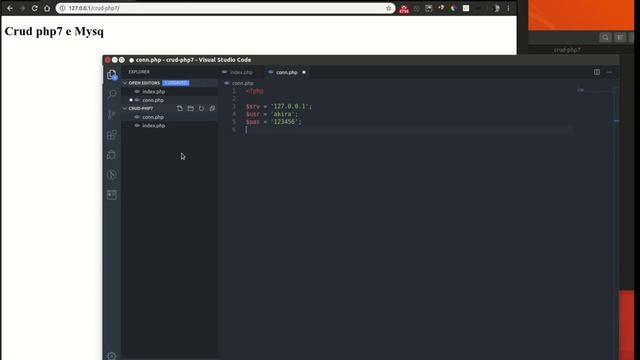The width and height of the screenshot is (640, 360).
Task: Click the $pas line with '123456'
Action: (273, 122)
